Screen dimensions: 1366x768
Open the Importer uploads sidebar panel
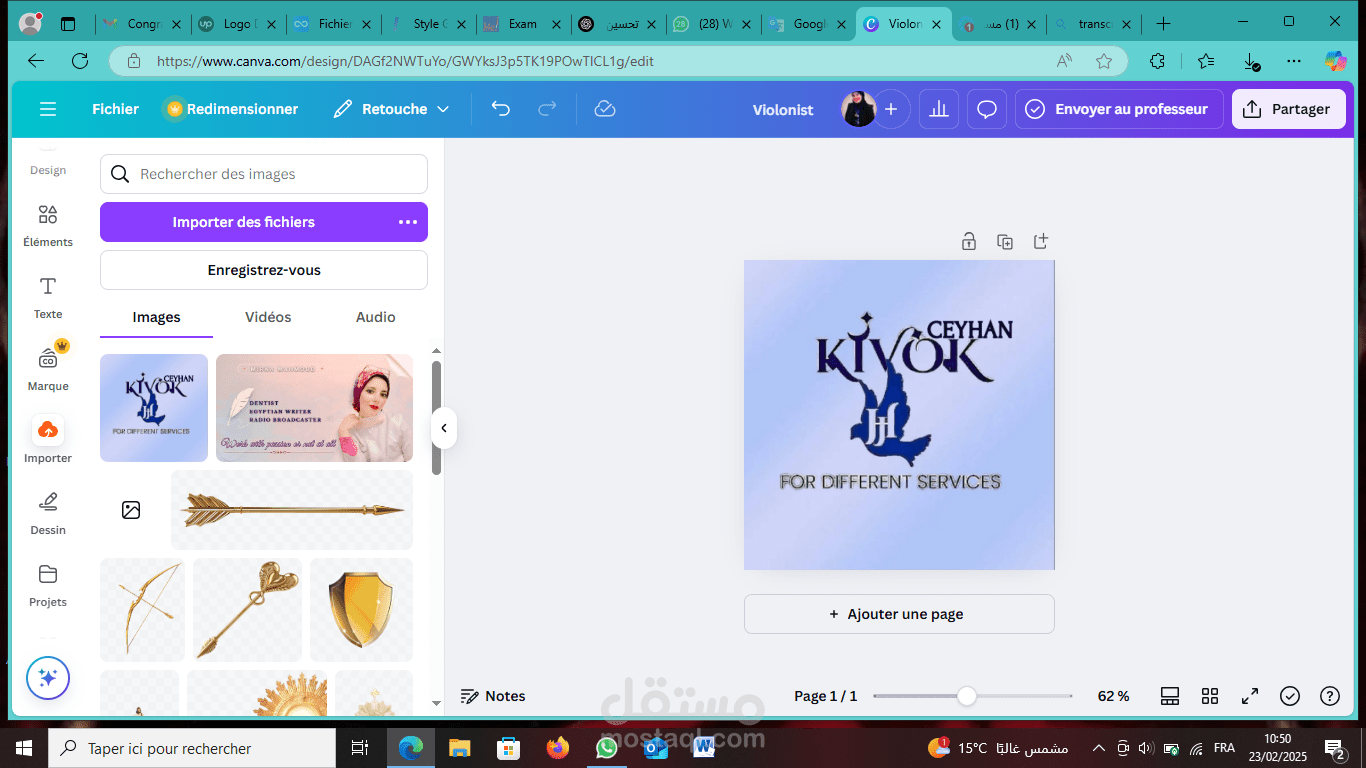pyautogui.click(x=48, y=440)
